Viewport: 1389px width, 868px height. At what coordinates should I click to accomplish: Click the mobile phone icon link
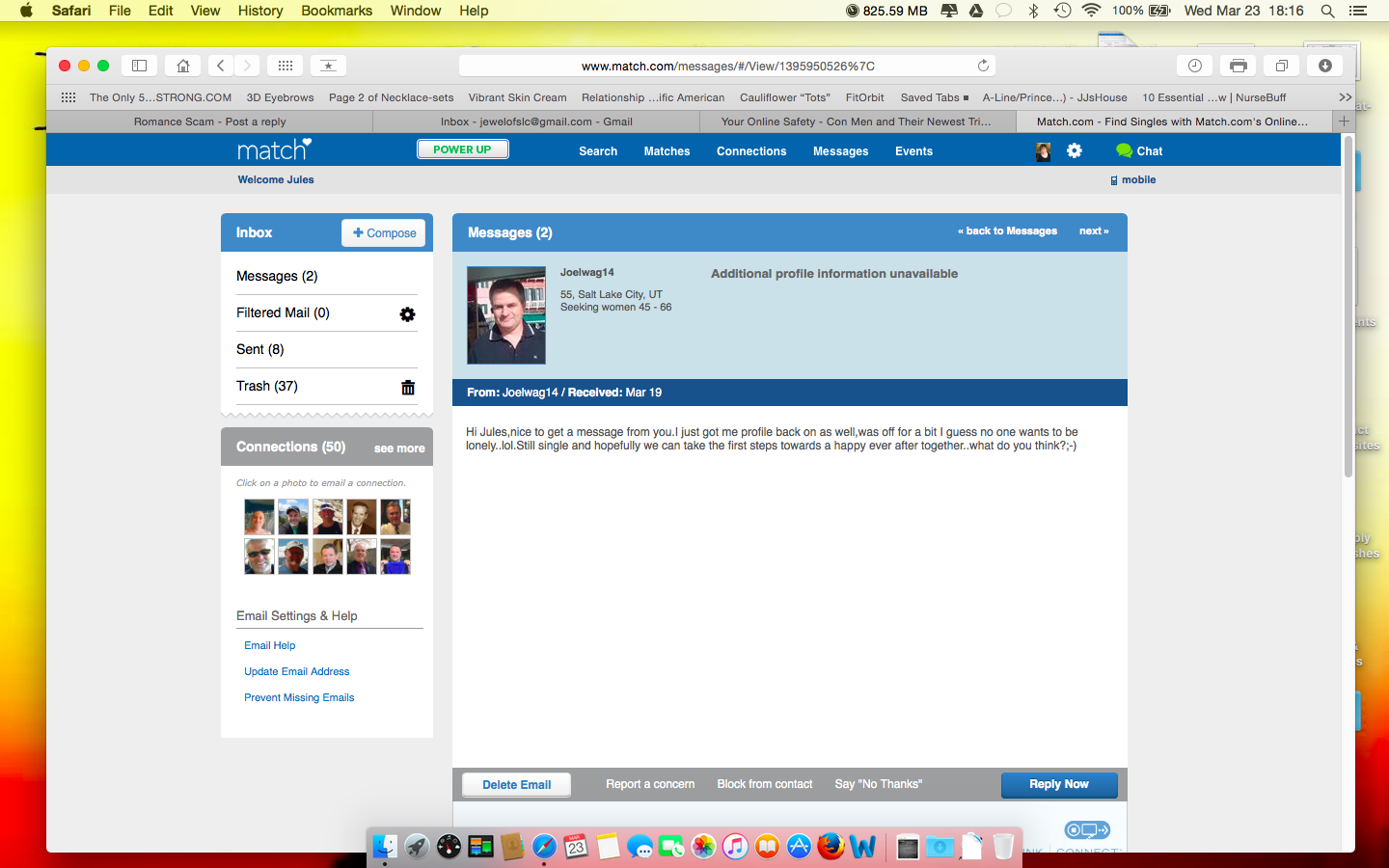pos(1114,180)
